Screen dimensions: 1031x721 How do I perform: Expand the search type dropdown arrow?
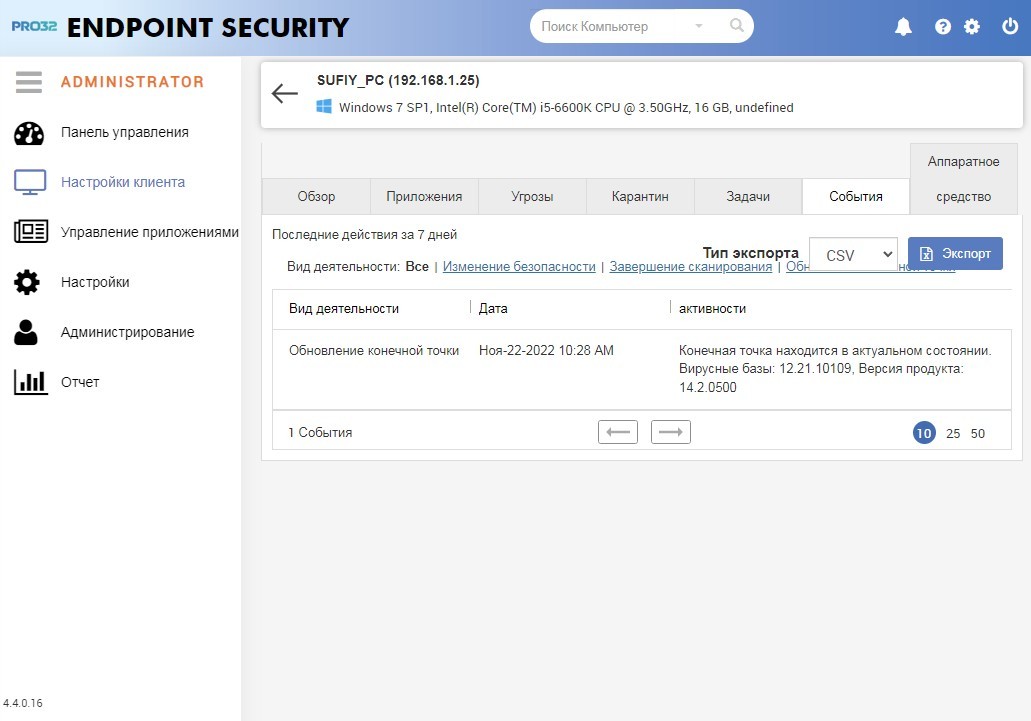click(699, 26)
